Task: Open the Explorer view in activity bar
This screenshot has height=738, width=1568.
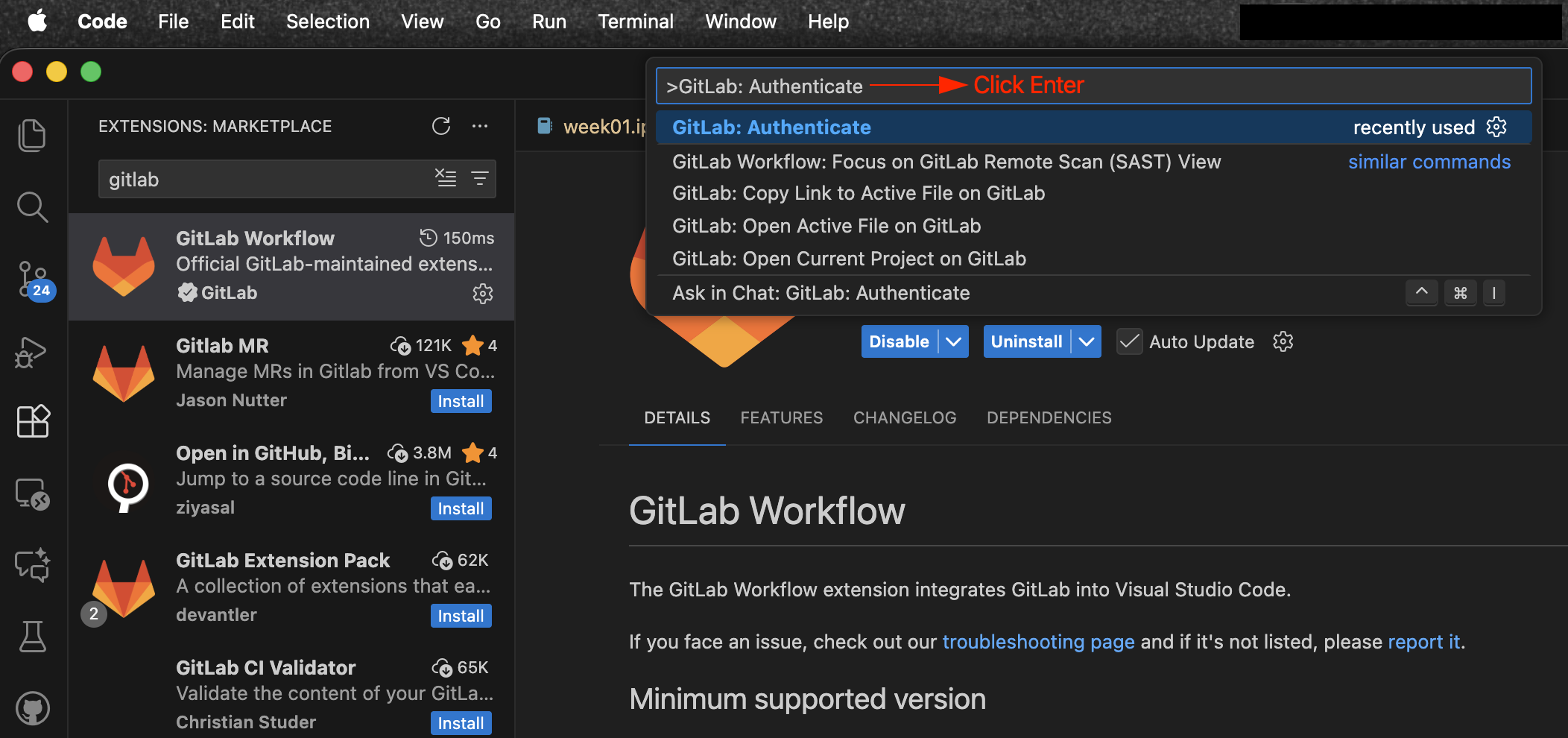Action: click(x=32, y=135)
